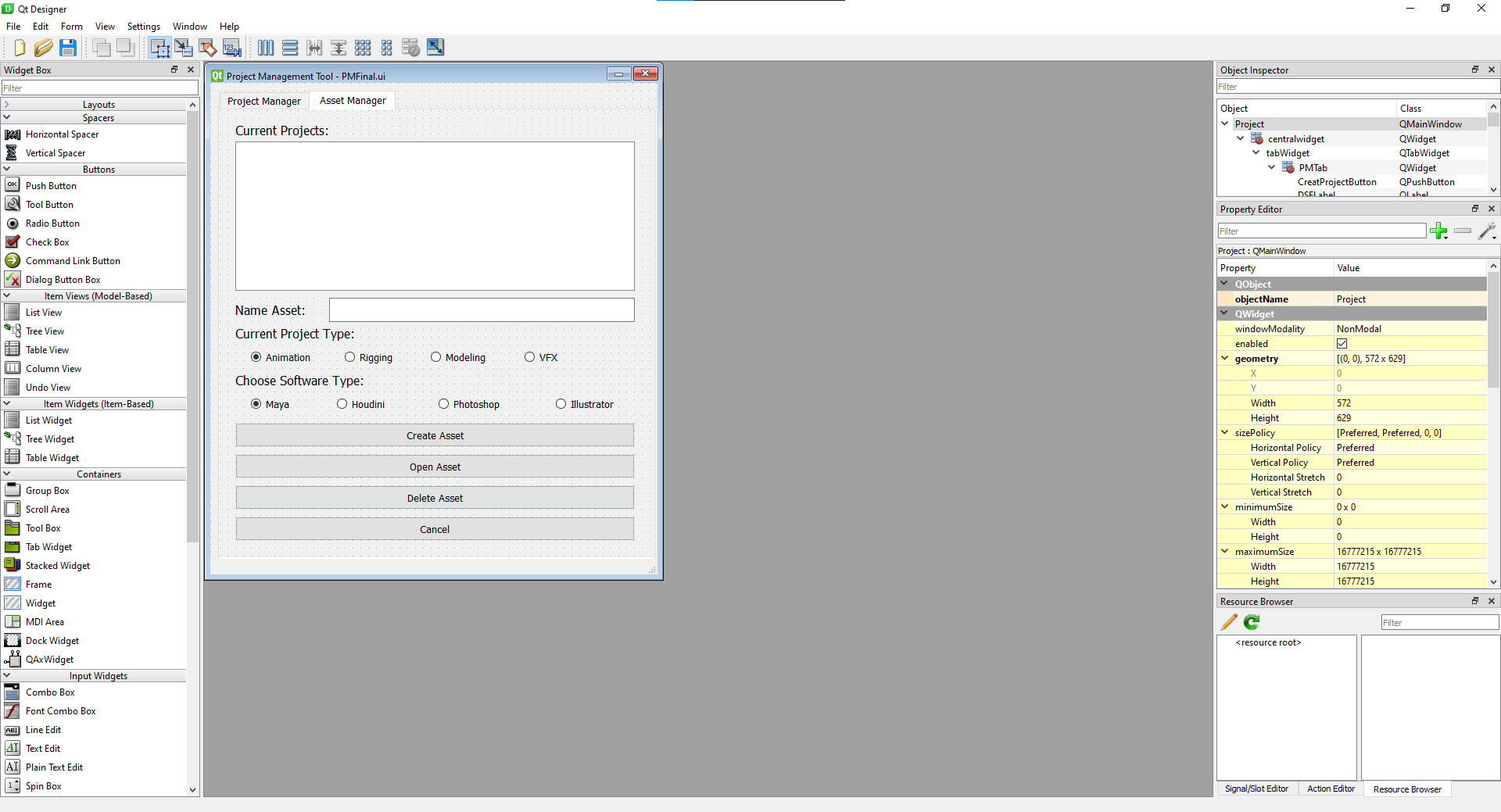Create a new form with the New icon
The height and width of the screenshot is (812, 1501).
(18, 48)
